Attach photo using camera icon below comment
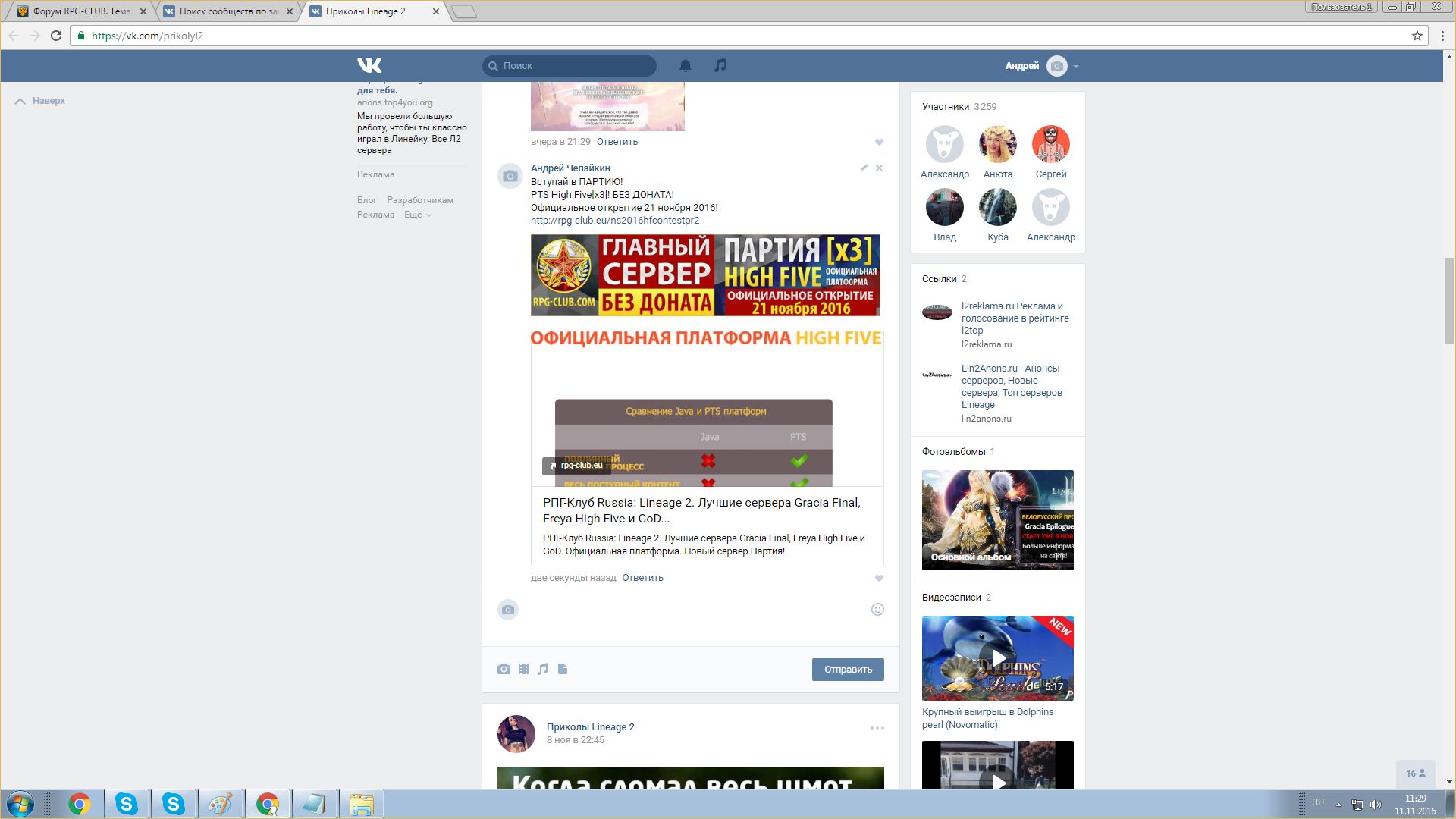The height and width of the screenshot is (819, 1456). pyautogui.click(x=504, y=669)
